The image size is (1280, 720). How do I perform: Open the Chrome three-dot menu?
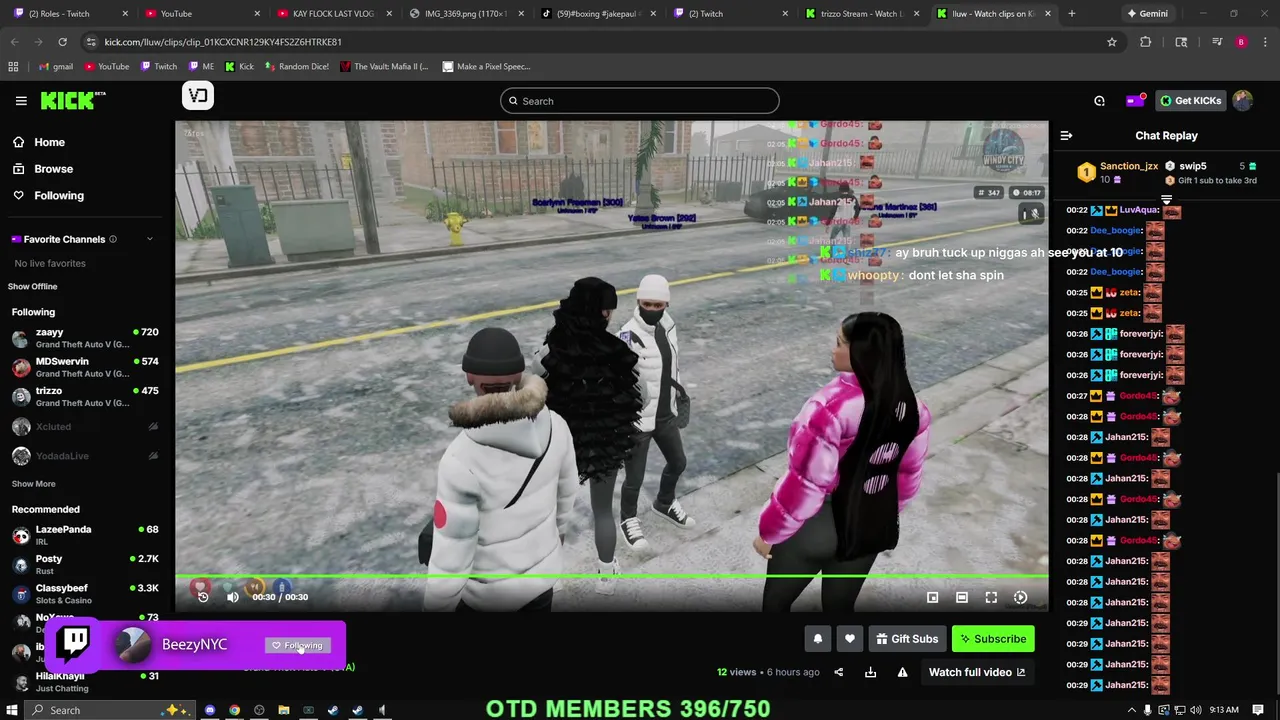coord(1265,42)
